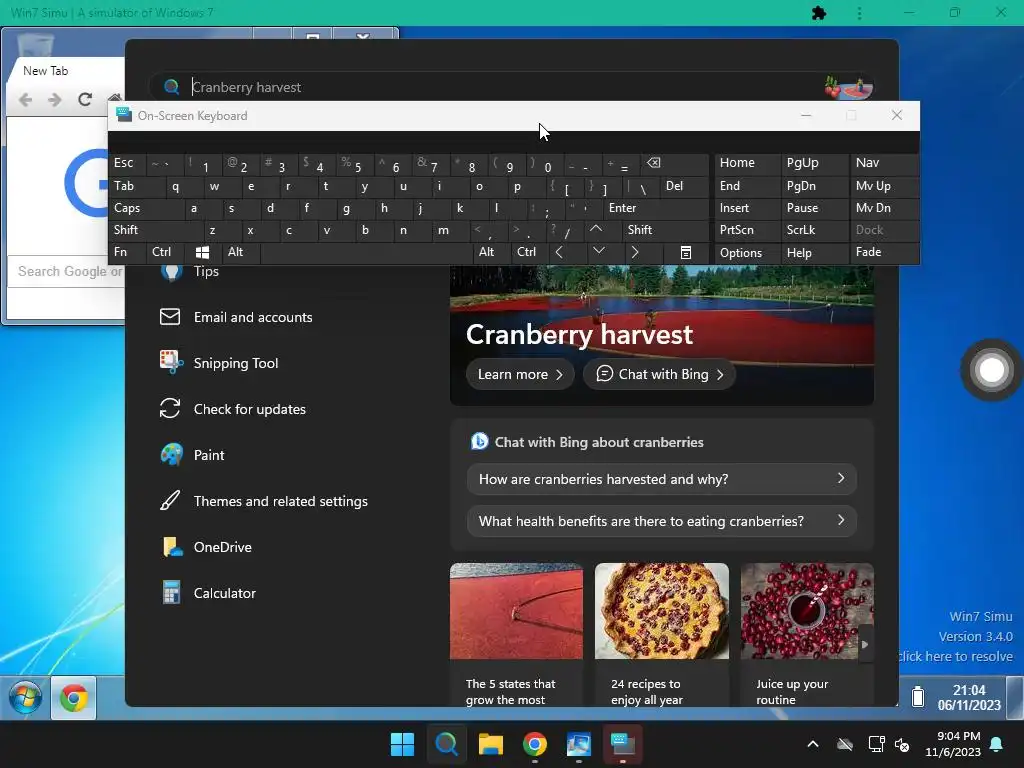The image size is (1024, 768).
Task: Click Chrome icon in Win7 taskbar
Action: [x=74, y=698]
